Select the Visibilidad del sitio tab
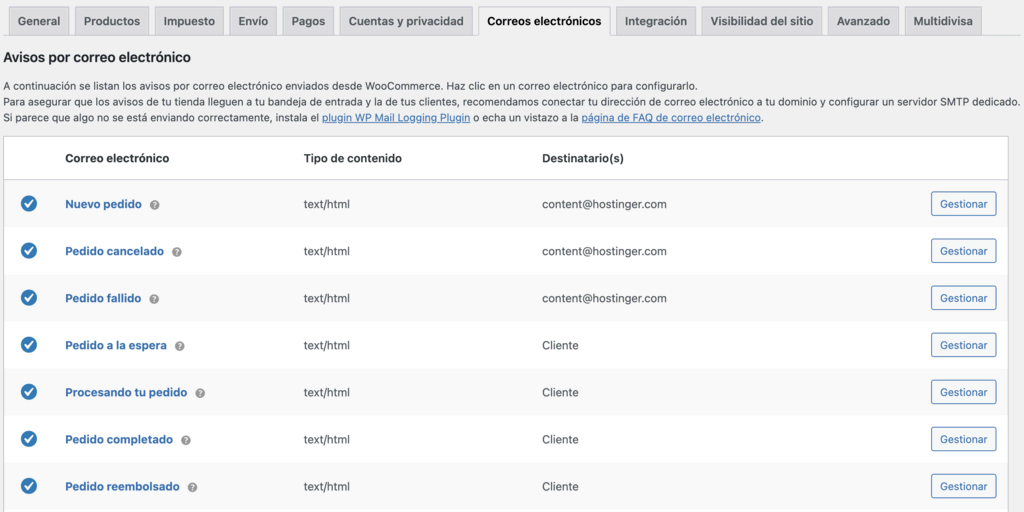 pos(762,21)
